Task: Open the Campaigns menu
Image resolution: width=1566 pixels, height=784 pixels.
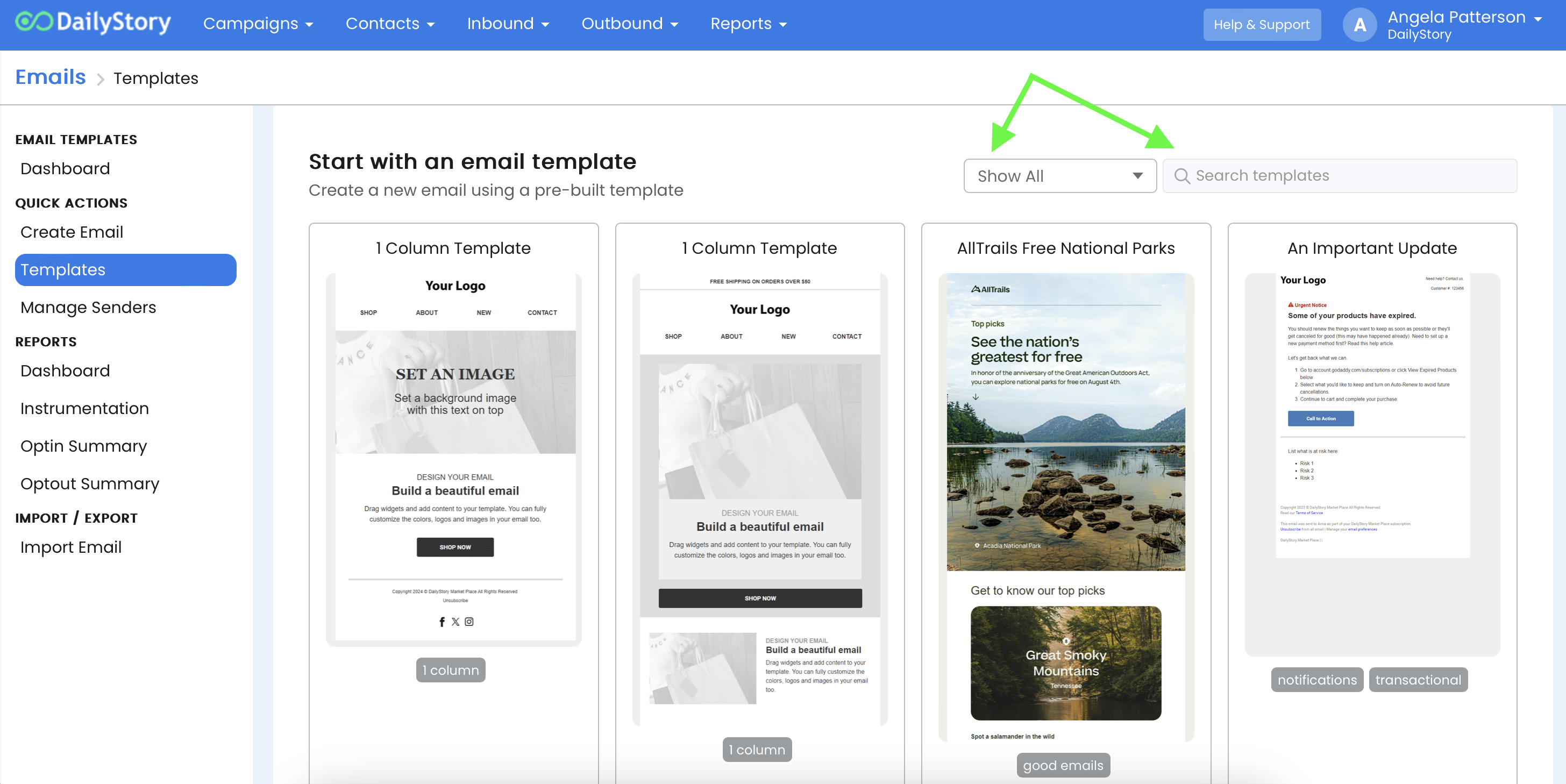Action: [x=258, y=24]
